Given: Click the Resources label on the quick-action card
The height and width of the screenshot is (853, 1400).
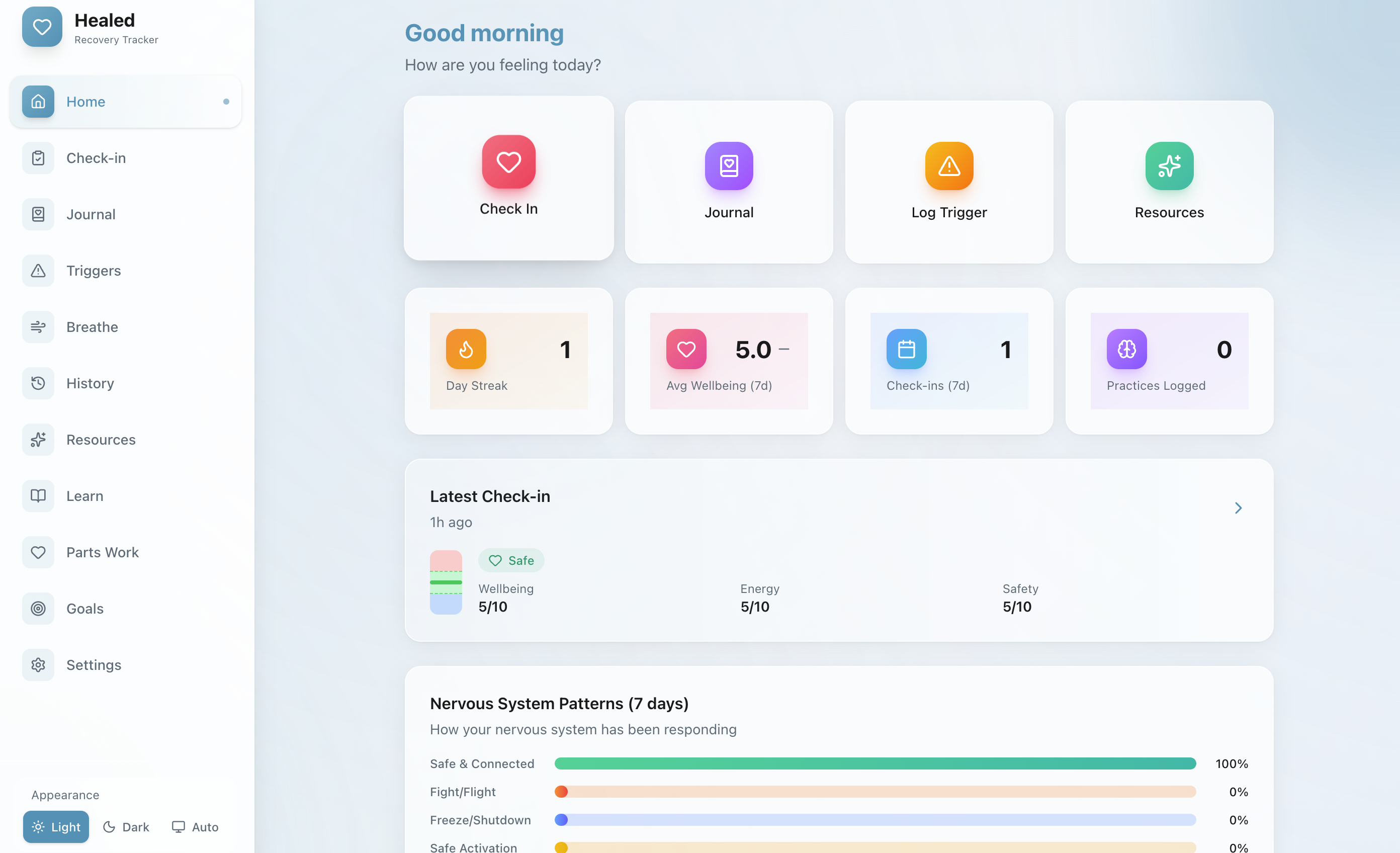Looking at the screenshot, I should 1169,212.
